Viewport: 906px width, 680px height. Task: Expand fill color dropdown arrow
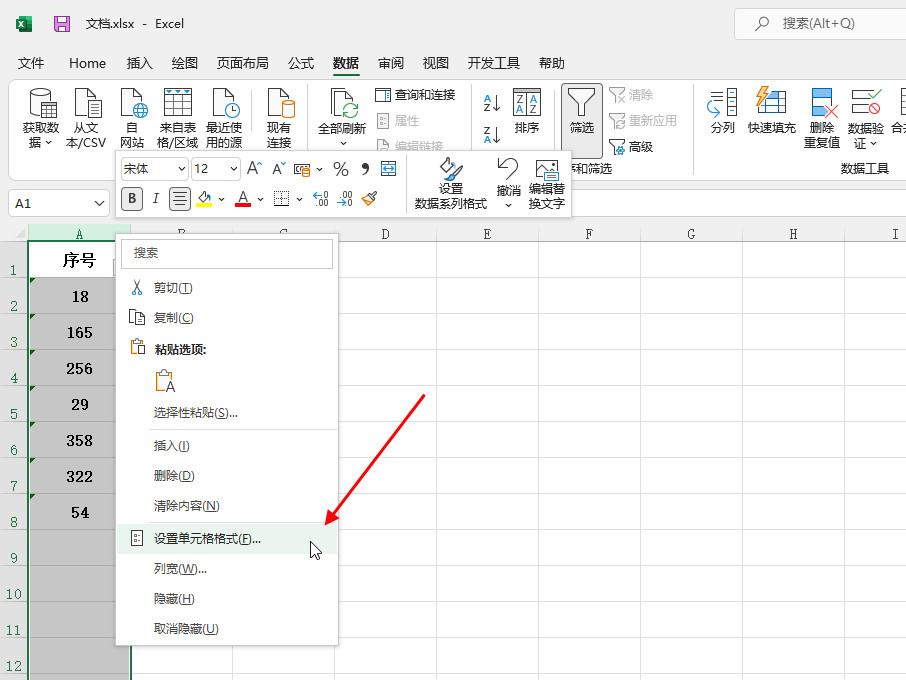222,199
